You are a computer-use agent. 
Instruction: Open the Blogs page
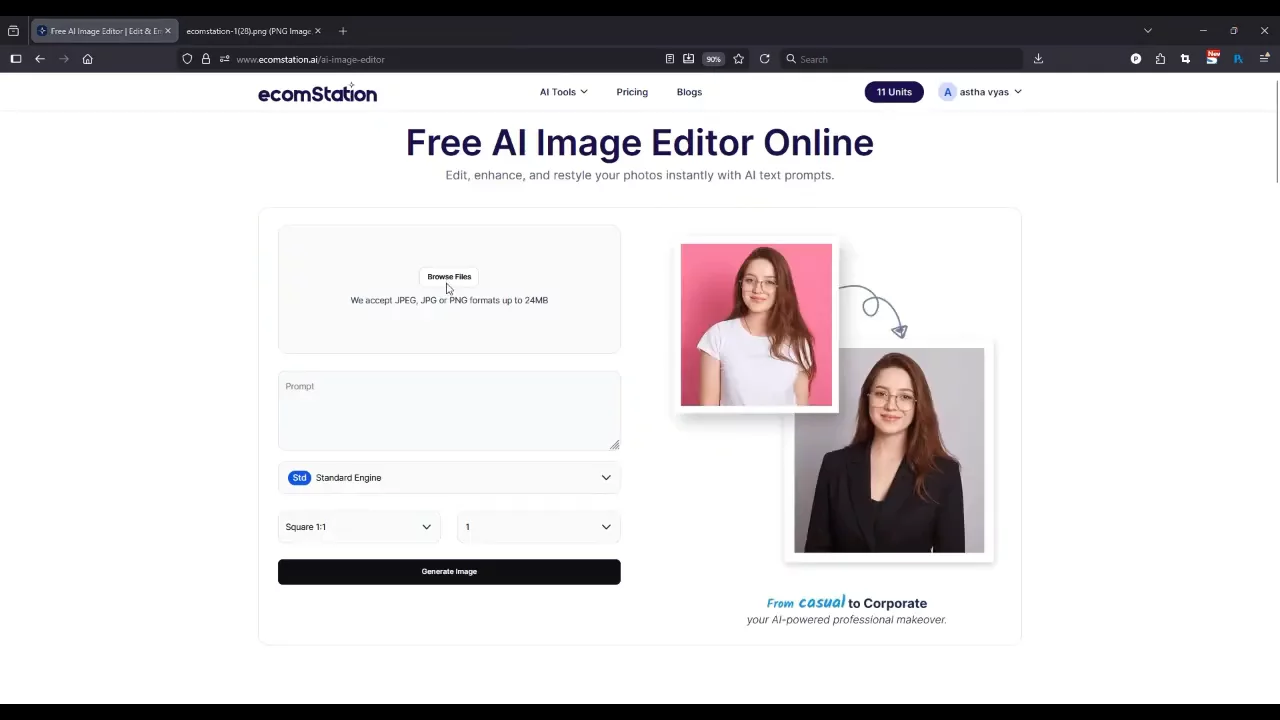pyautogui.click(x=689, y=92)
